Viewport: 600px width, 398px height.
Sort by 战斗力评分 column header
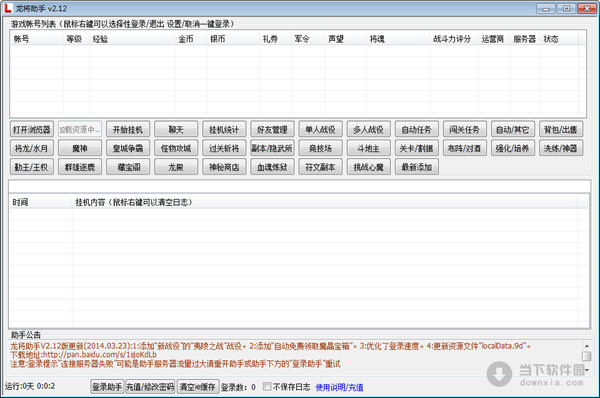(454, 39)
